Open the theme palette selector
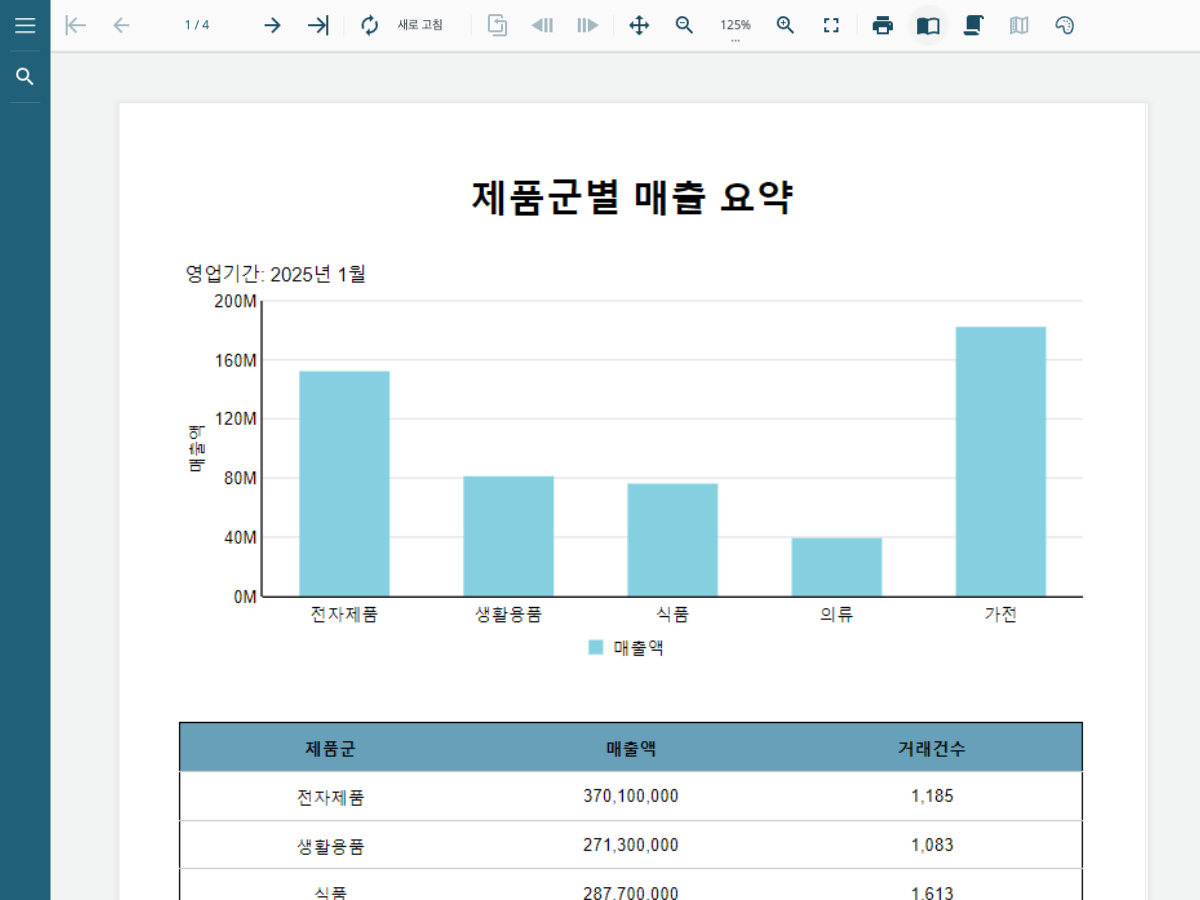 (1065, 25)
